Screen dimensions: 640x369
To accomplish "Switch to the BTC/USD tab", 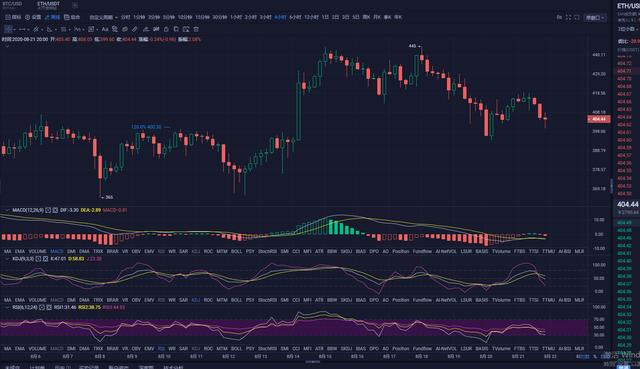I will click(12, 4).
